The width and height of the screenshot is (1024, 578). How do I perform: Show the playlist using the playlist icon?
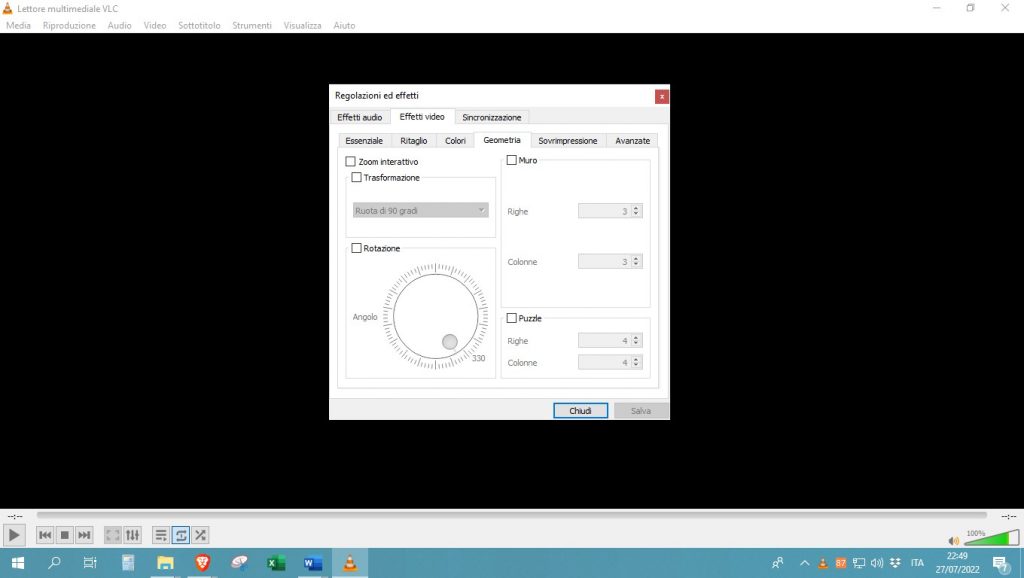click(x=161, y=536)
